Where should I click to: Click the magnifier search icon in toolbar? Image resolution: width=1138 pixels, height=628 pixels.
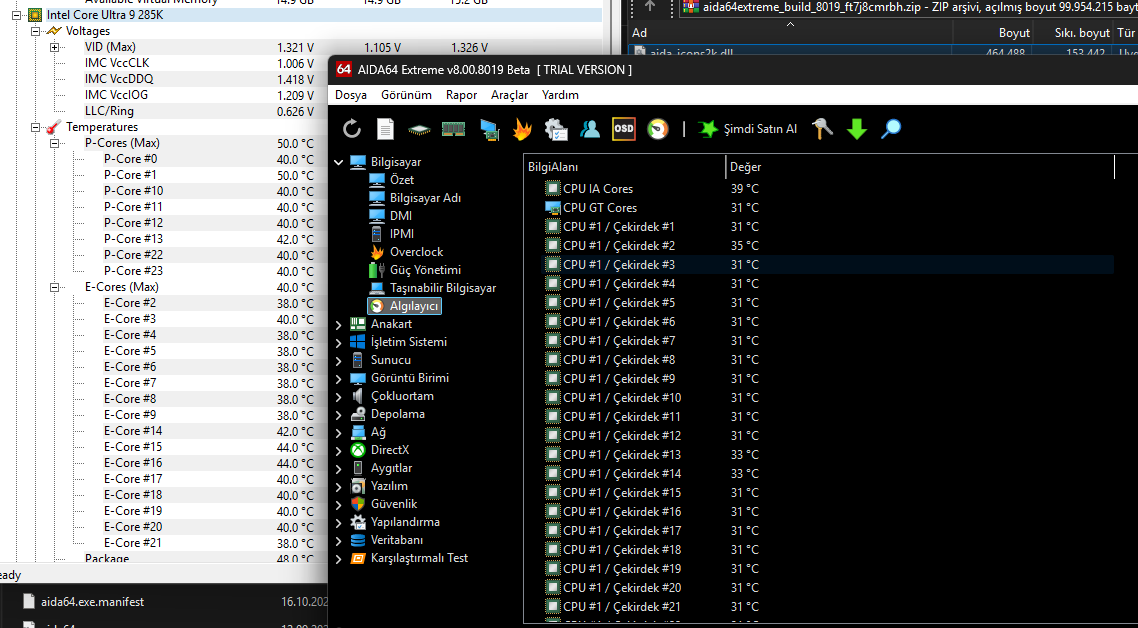pos(890,129)
